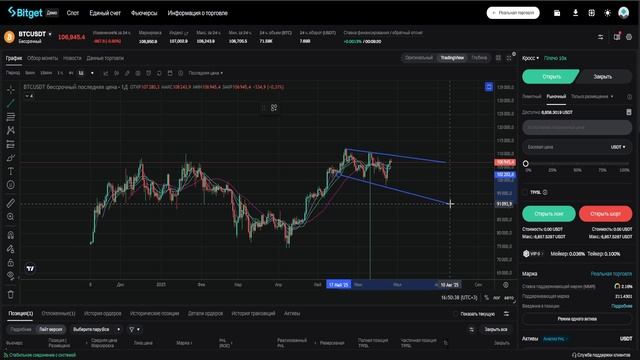Switch chart to TradingView mode
The height and width of the screenshot is (360, 640).
tap(452, 58)
